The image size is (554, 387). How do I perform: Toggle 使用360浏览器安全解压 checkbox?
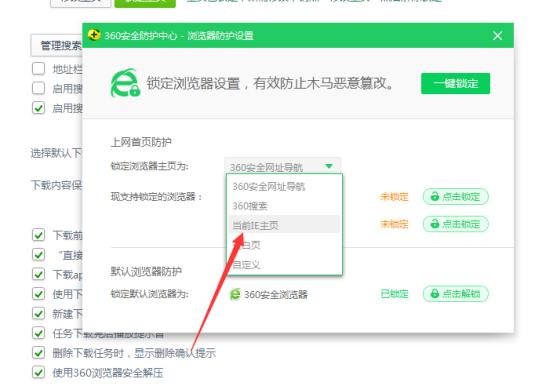tap(38, 372)
